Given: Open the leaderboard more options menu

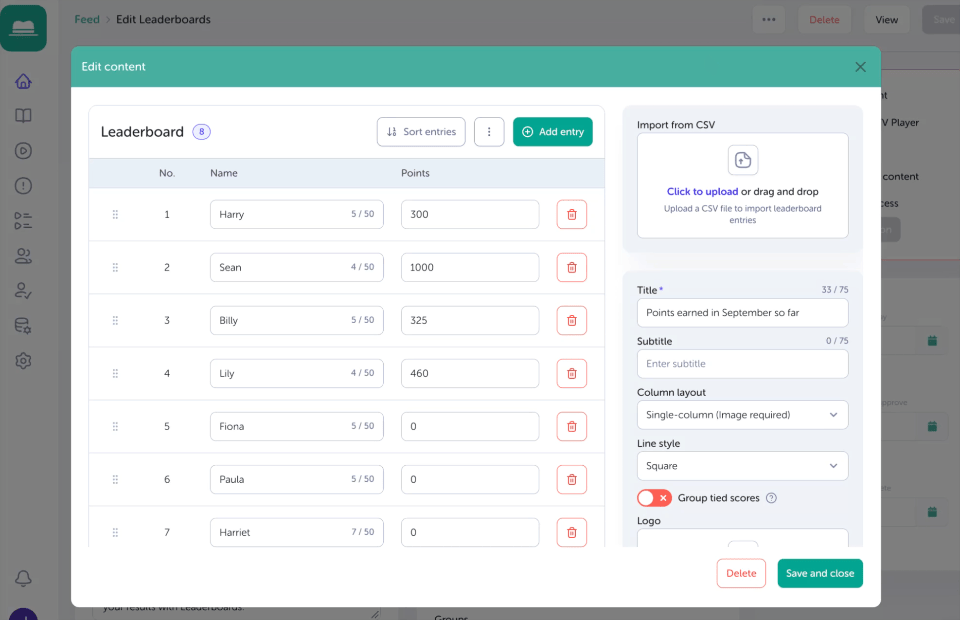Looking at the screenshot, I should point(489,132).
